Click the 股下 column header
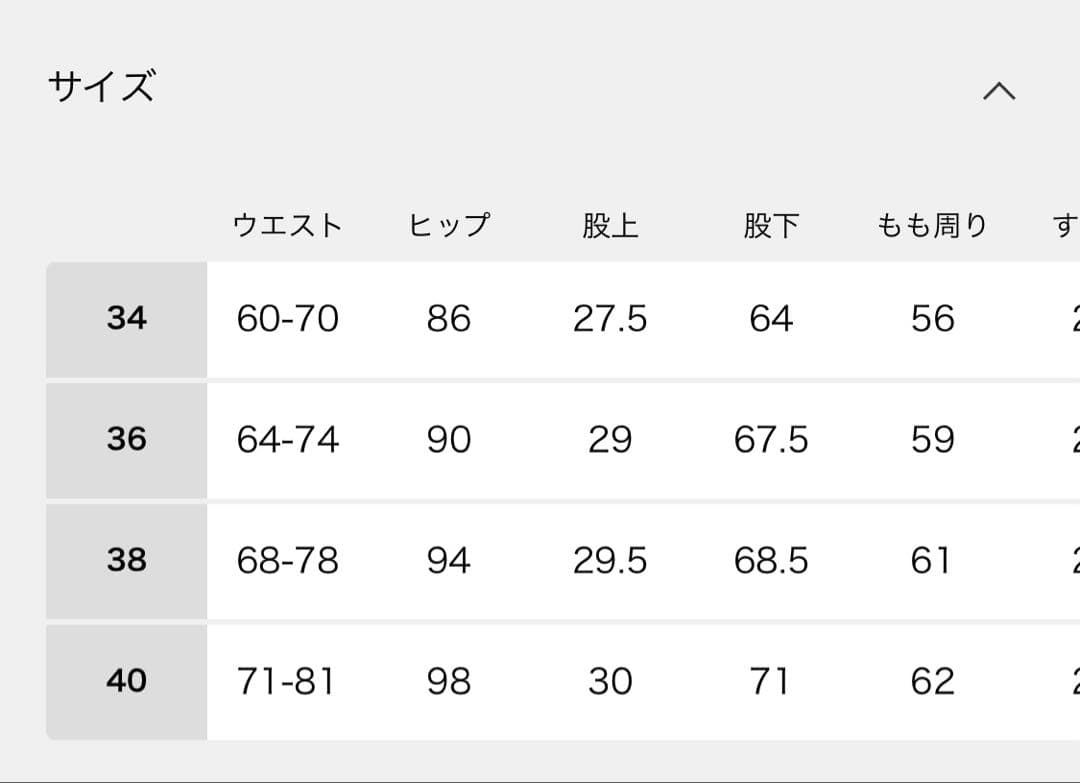Image resolution: width=1080 pixels, height=783 pixels. point(771,225)
